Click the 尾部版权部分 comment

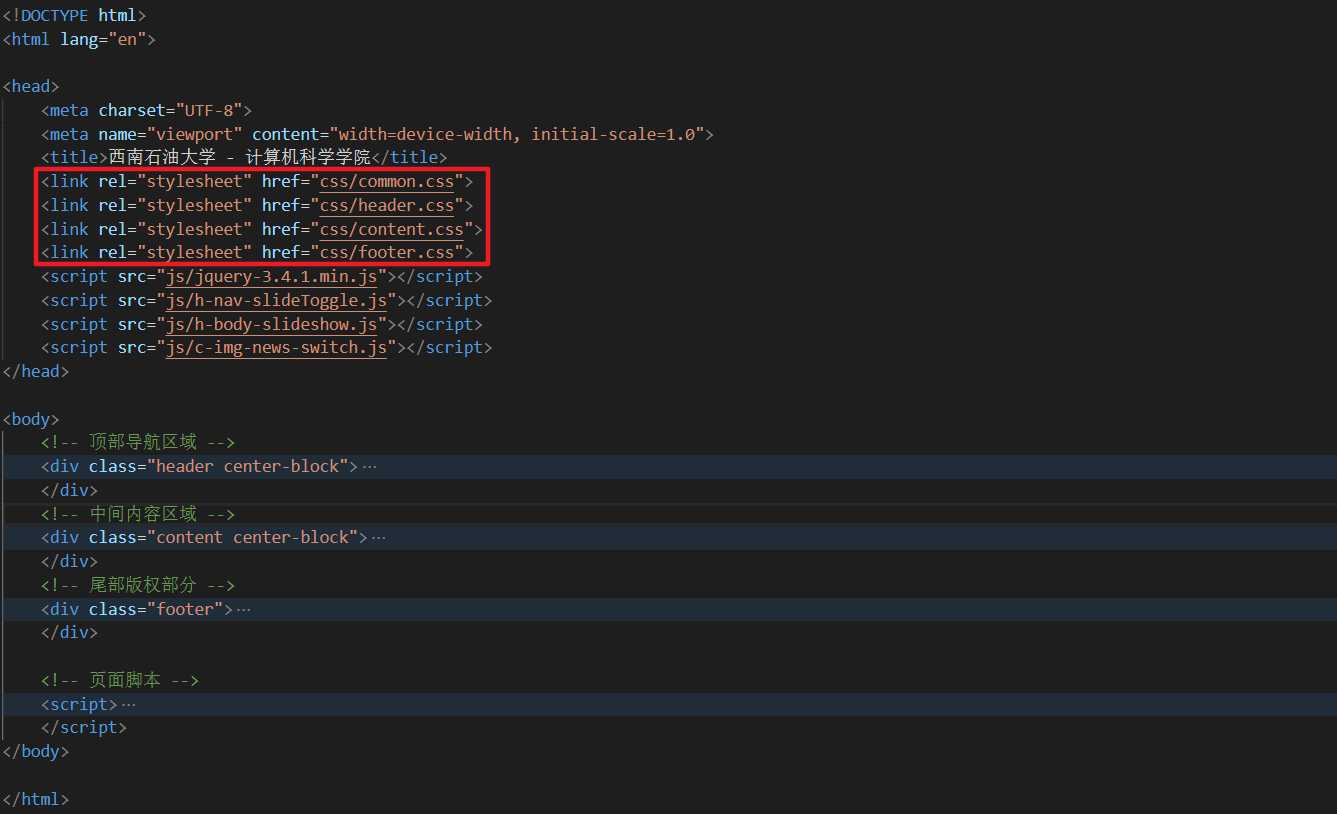(x=138, y=585)
